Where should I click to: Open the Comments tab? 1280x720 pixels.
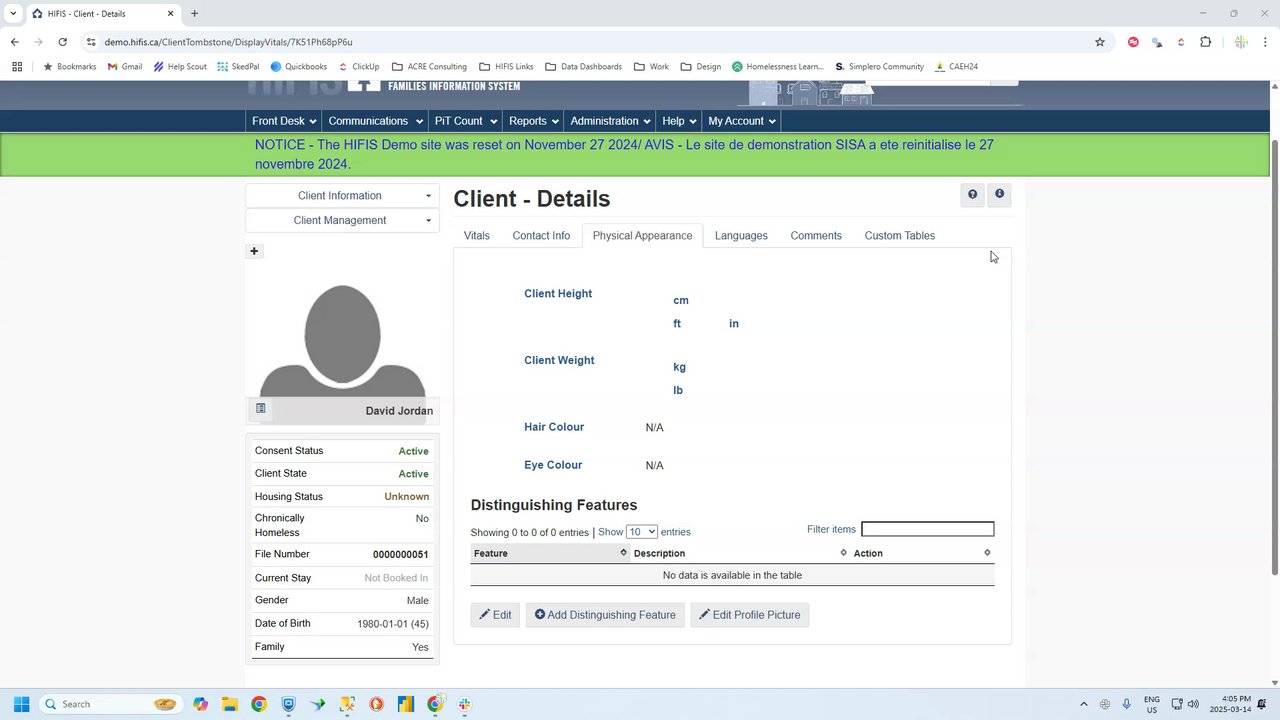[x=816, y=236]
